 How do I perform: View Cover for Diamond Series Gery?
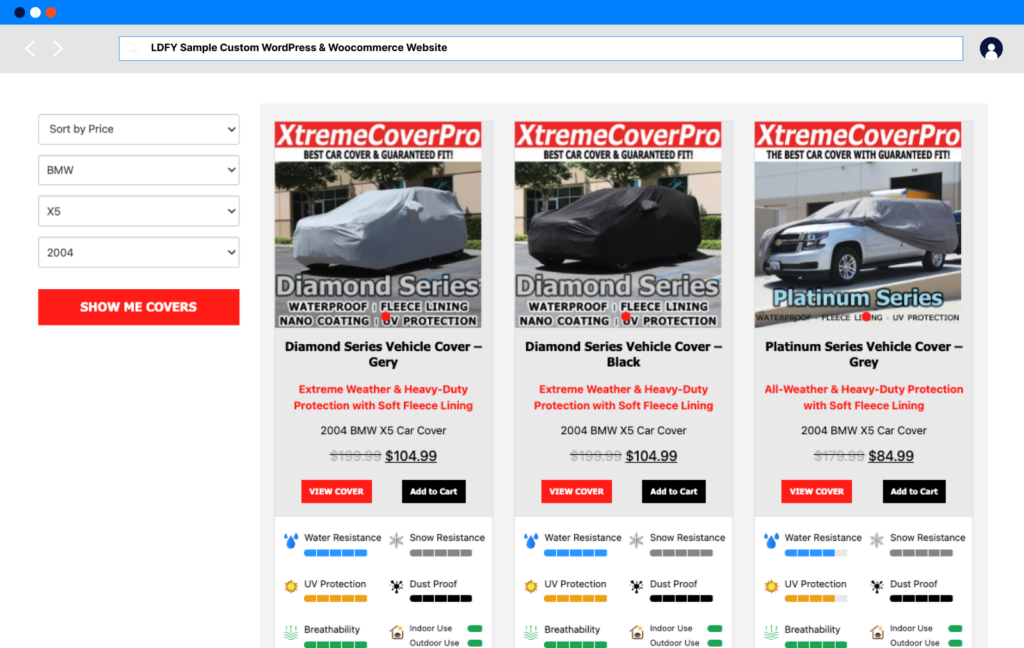tap(336, 491)
